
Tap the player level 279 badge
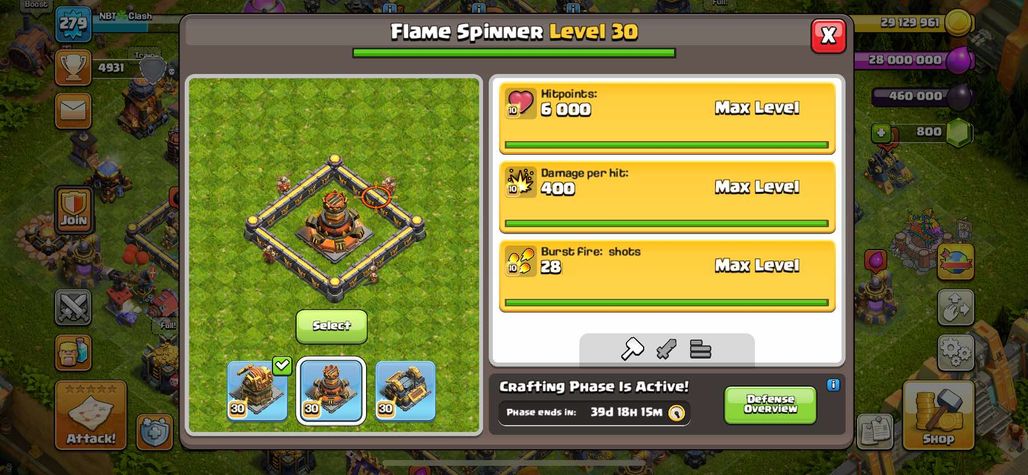click(73, 24)
